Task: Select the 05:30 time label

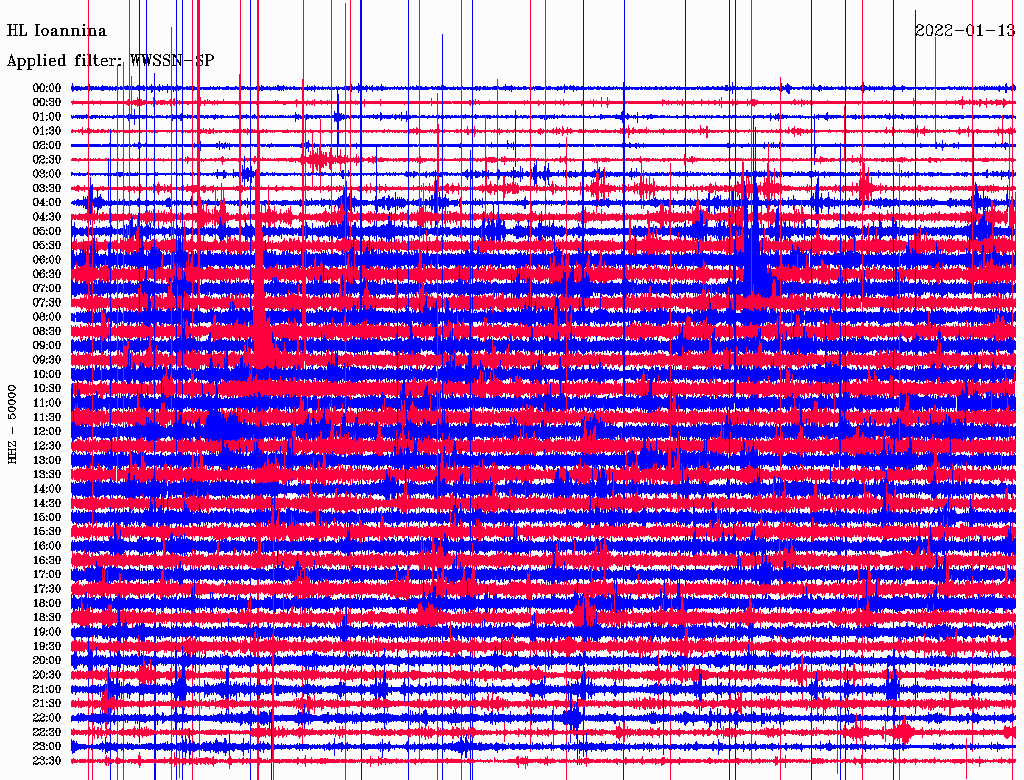Action: click(47, 246)
